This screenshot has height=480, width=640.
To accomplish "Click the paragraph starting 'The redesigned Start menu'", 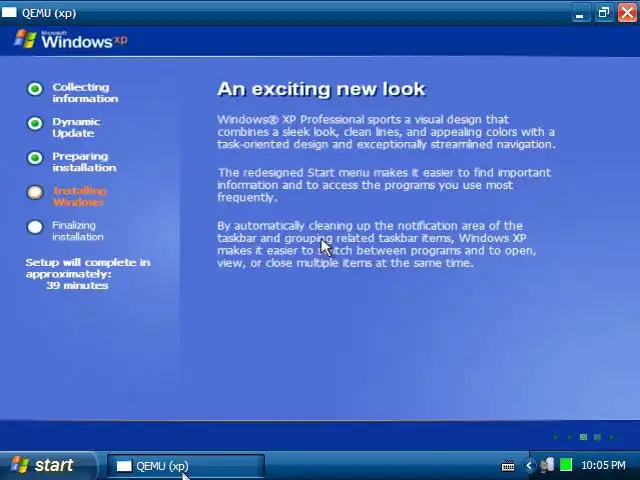I will tap(384, 185).
